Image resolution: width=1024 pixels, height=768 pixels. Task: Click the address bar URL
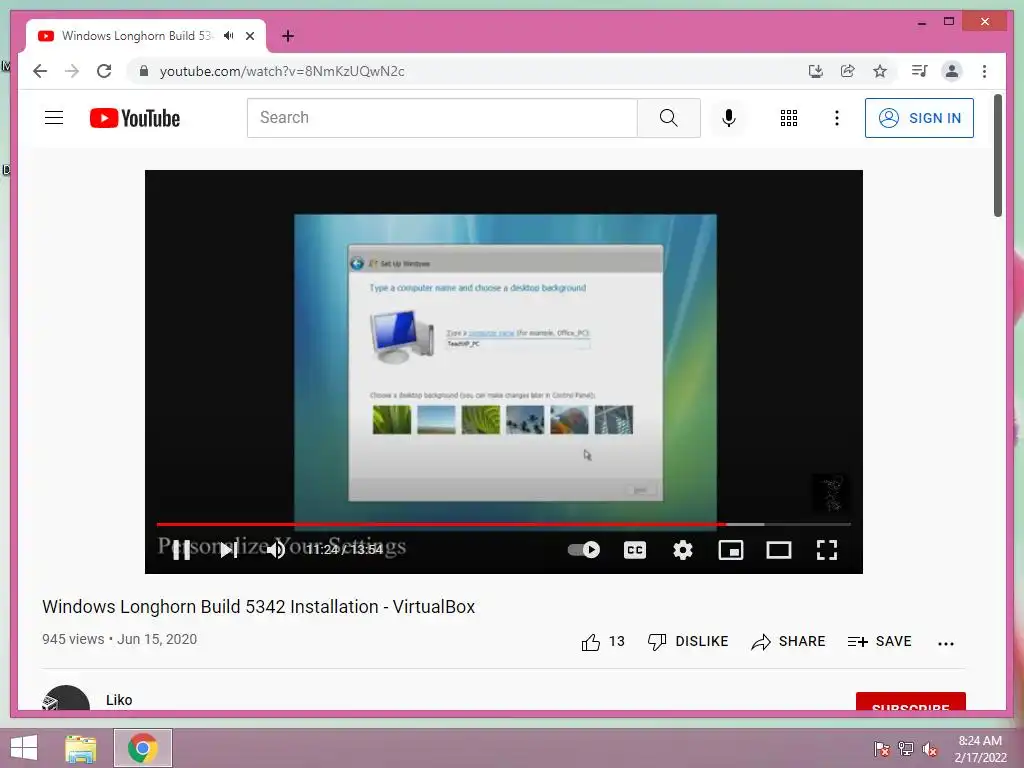point(282,71)
